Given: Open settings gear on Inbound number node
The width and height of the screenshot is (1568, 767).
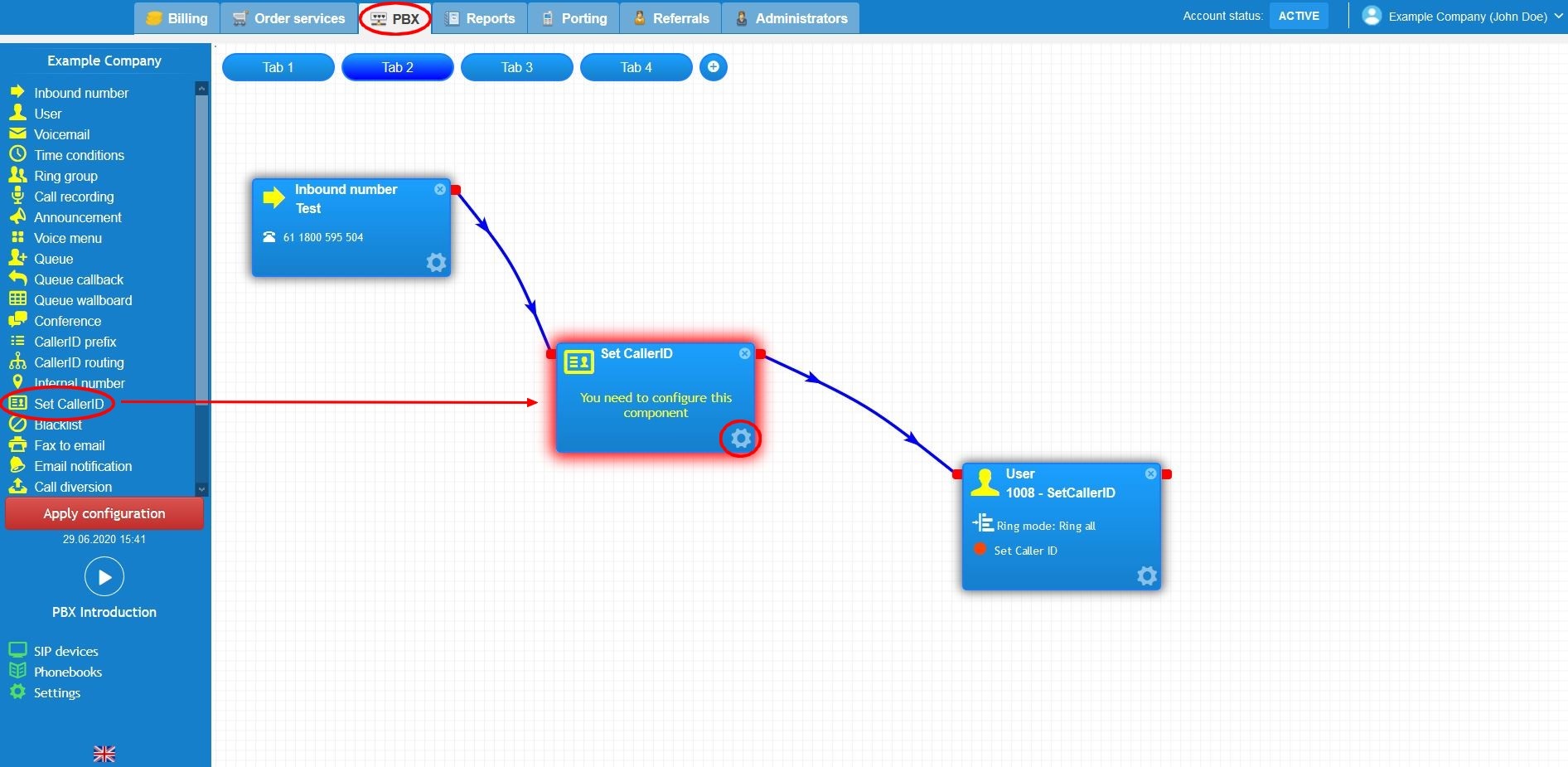Looking at the screenshot, I should pyautogui.click(x=436, y=263).
